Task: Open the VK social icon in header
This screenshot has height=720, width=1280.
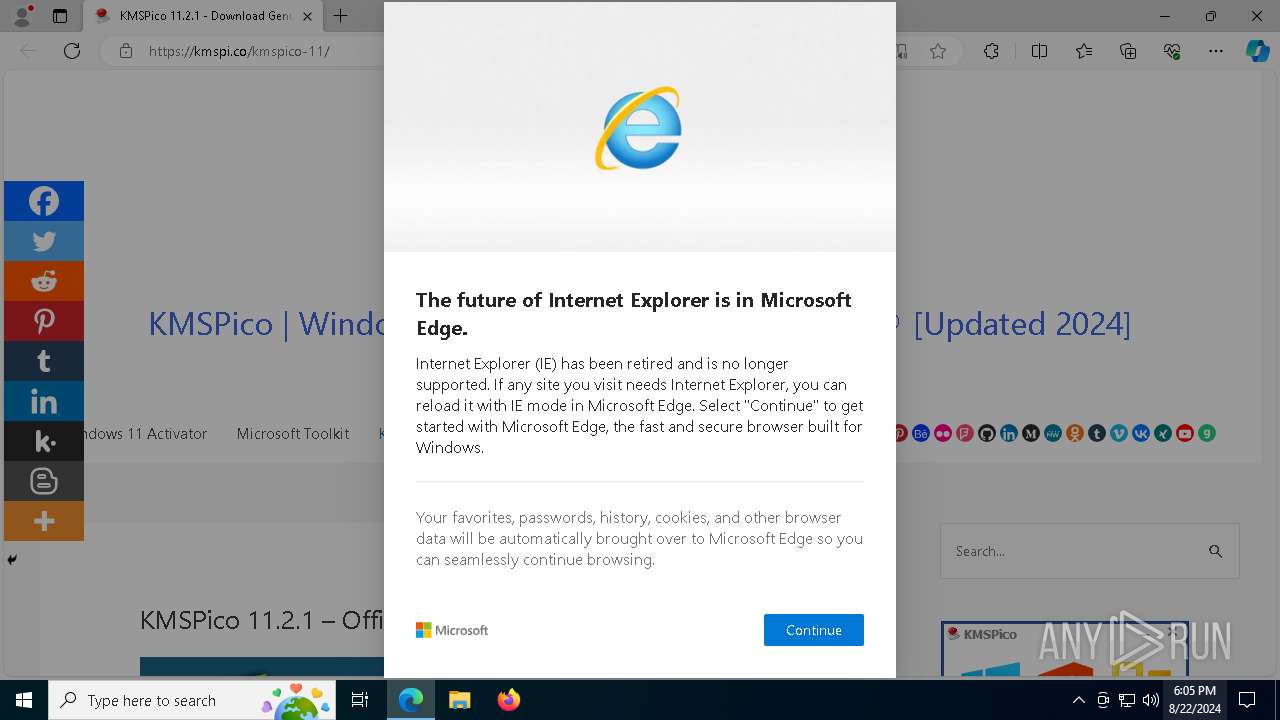Action: point(1141,433)
